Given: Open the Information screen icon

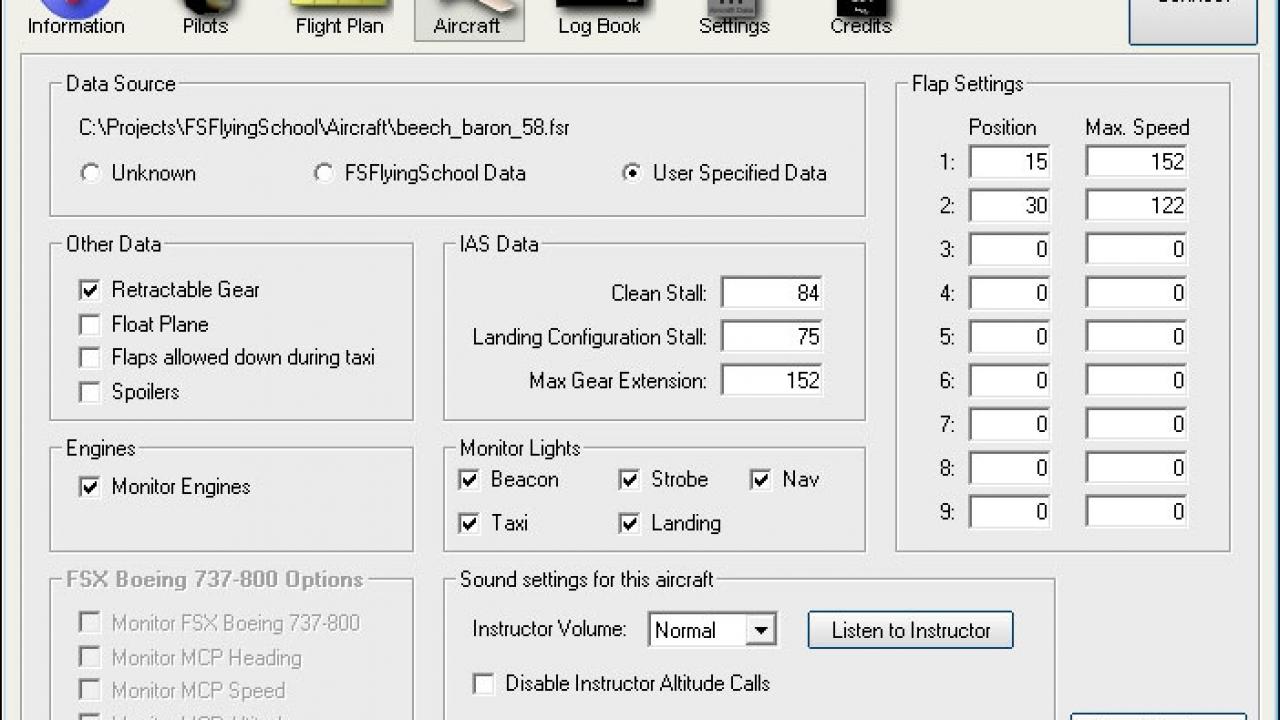Looking at the screenshot, I should pos(75,12).
